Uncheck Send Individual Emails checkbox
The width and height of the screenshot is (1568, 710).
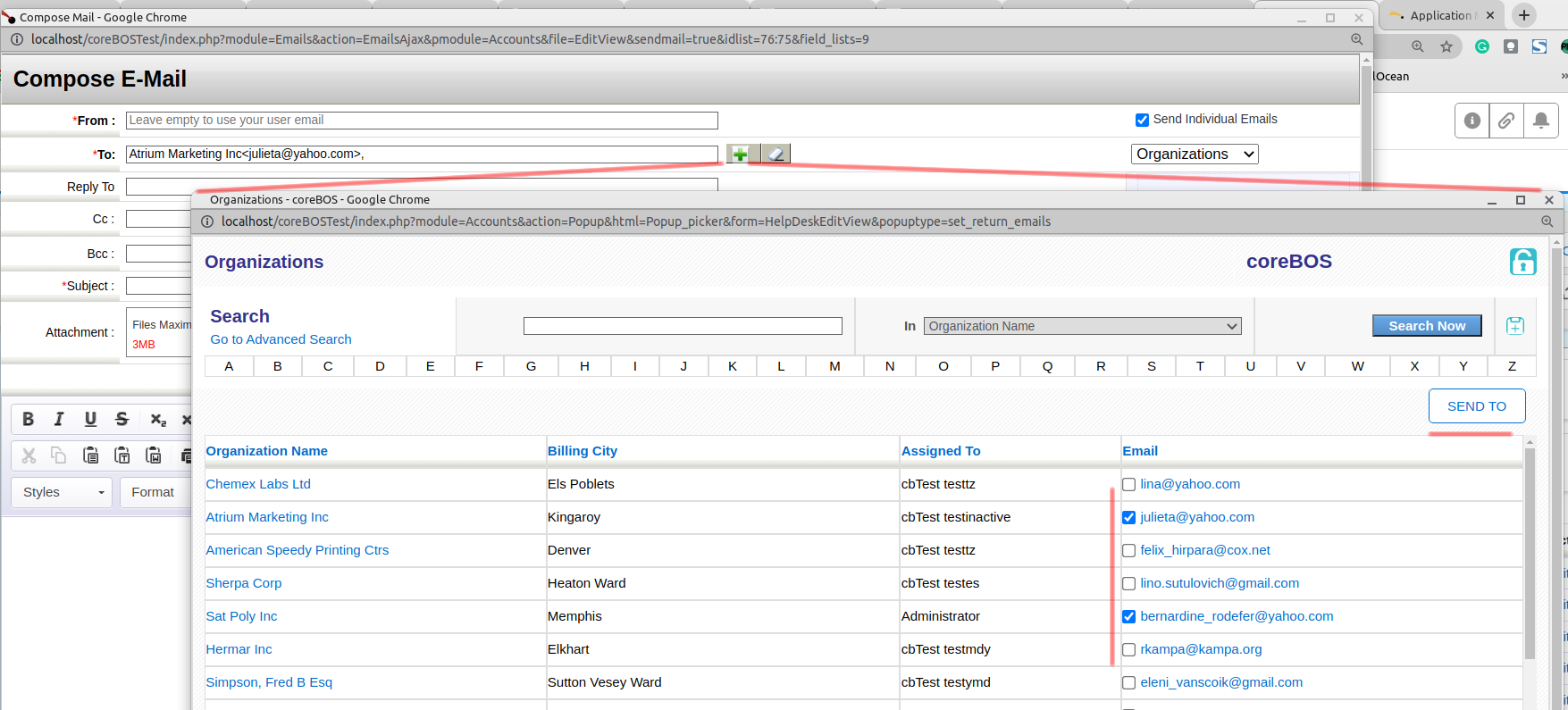pyautogui.click(x=1142, y=120)
